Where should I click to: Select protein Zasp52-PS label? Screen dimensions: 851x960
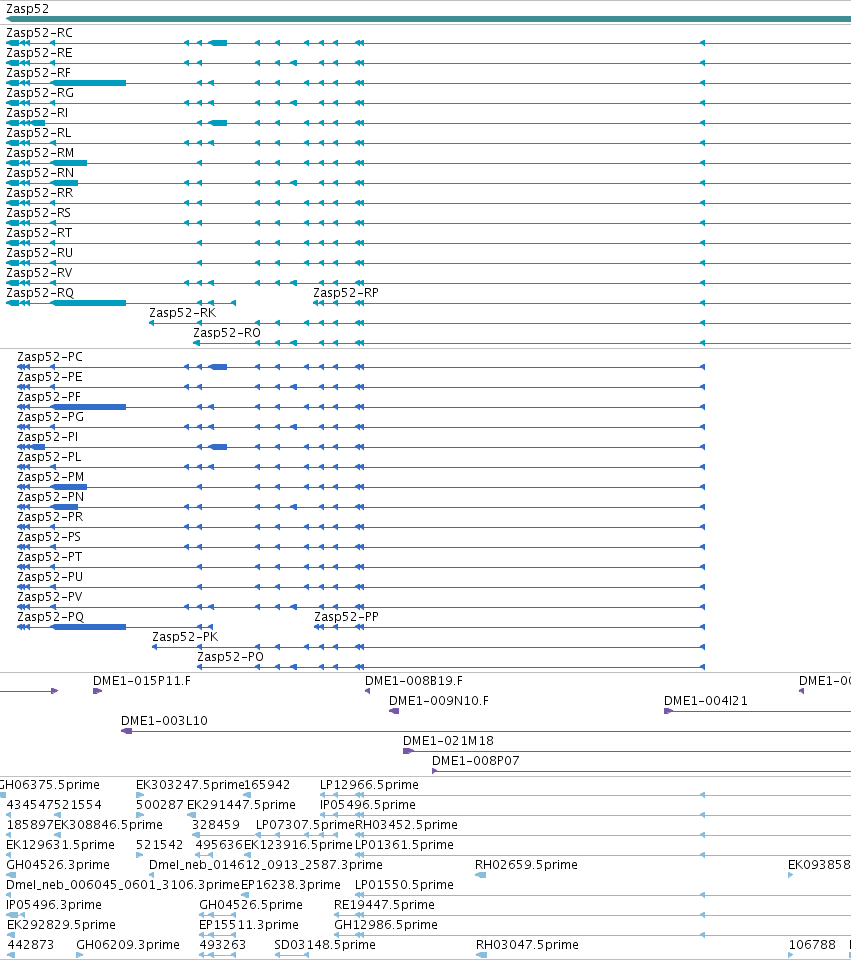click(x=49, y=537)
